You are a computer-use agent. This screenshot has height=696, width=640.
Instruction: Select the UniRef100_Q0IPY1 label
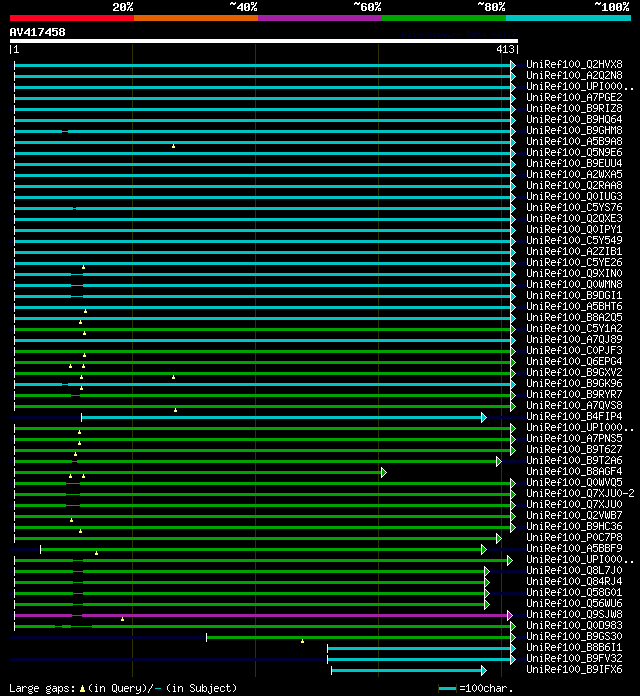coord(574,229)
